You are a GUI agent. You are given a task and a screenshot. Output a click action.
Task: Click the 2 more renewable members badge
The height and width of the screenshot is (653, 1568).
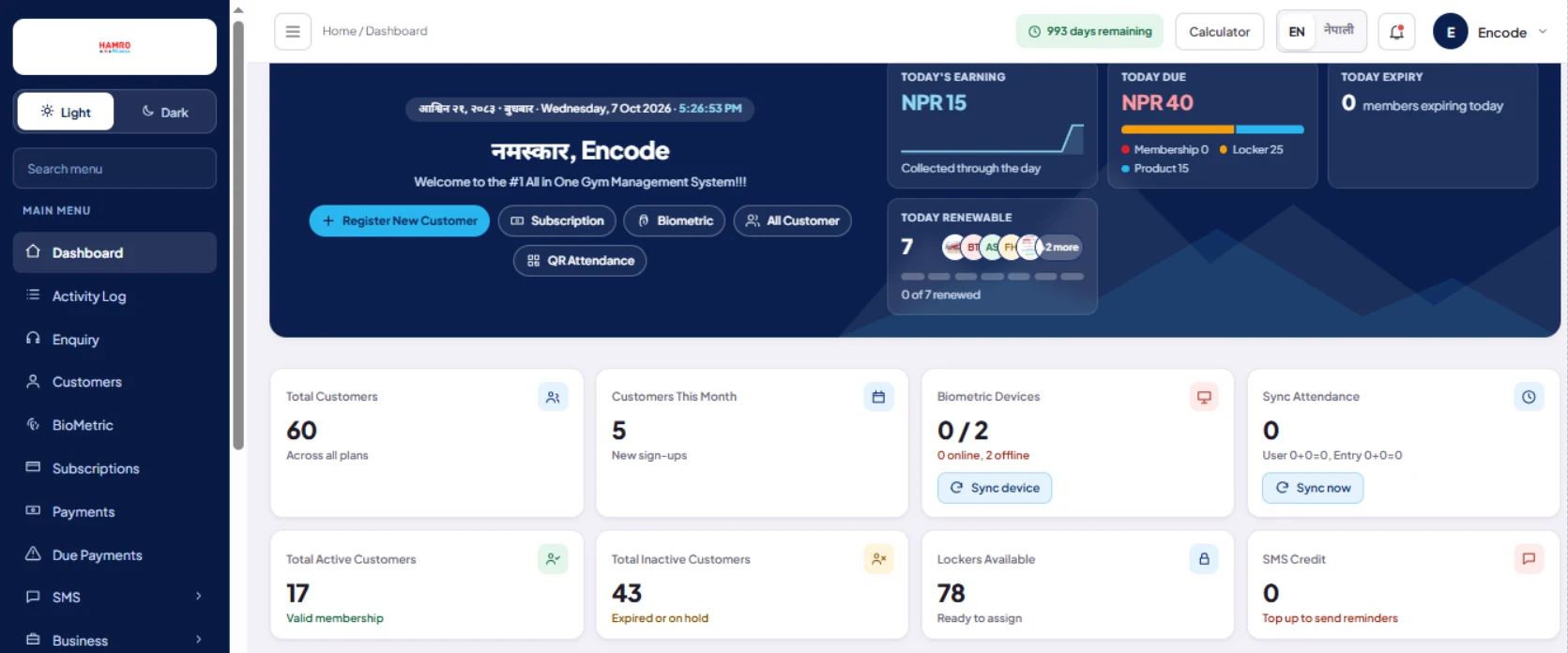coord(1061,247)
